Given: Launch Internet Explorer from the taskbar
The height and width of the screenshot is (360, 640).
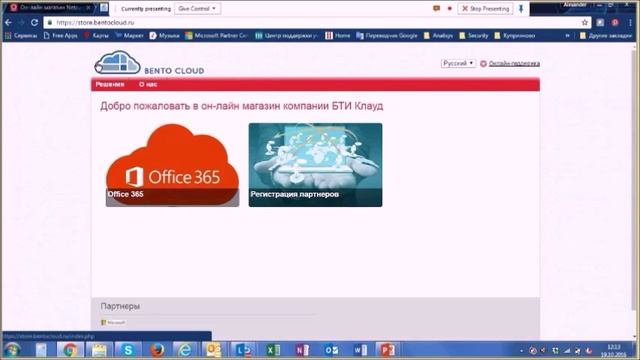Looking at the screenshot, I should (185, 350).
